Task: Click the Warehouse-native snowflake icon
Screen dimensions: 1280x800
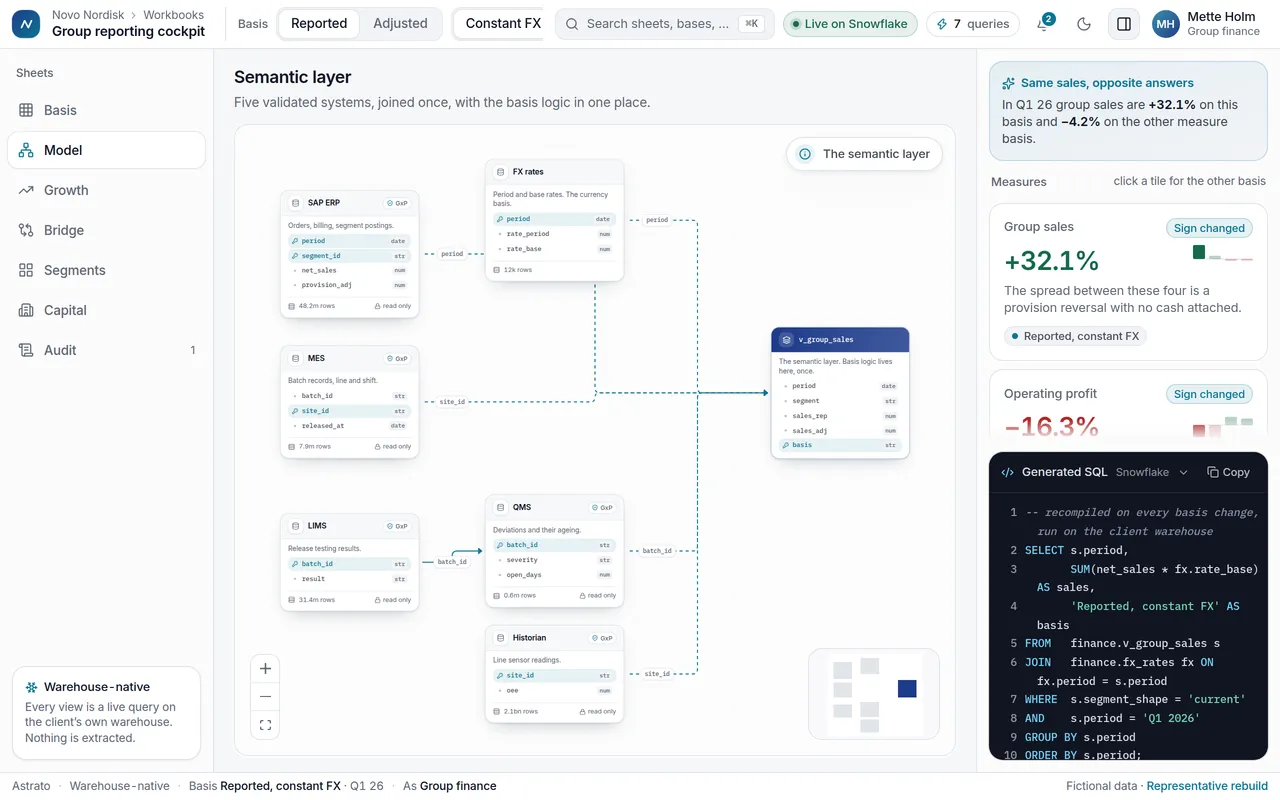Action: [31, 687]
